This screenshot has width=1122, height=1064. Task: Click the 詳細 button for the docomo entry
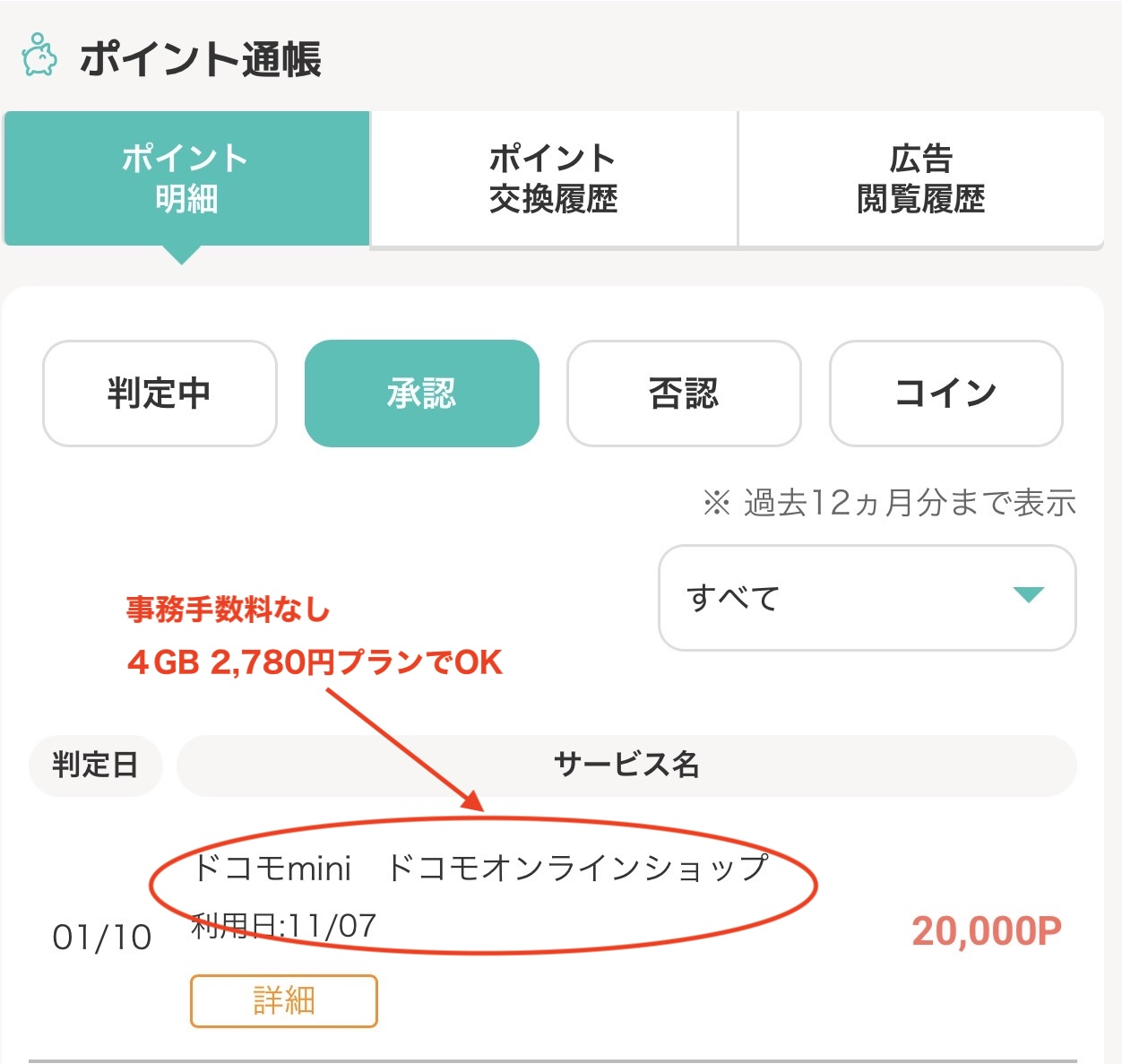coord(282,1001)
